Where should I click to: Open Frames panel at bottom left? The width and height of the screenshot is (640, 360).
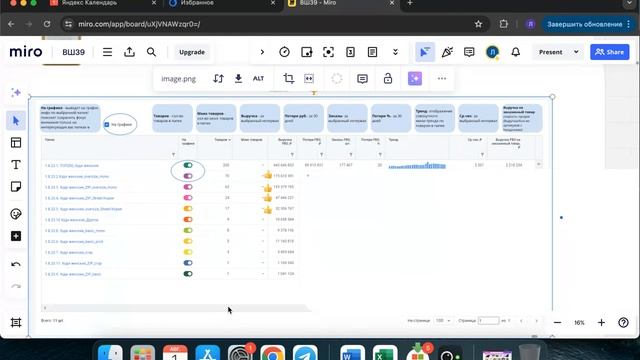tap(16, 322)
